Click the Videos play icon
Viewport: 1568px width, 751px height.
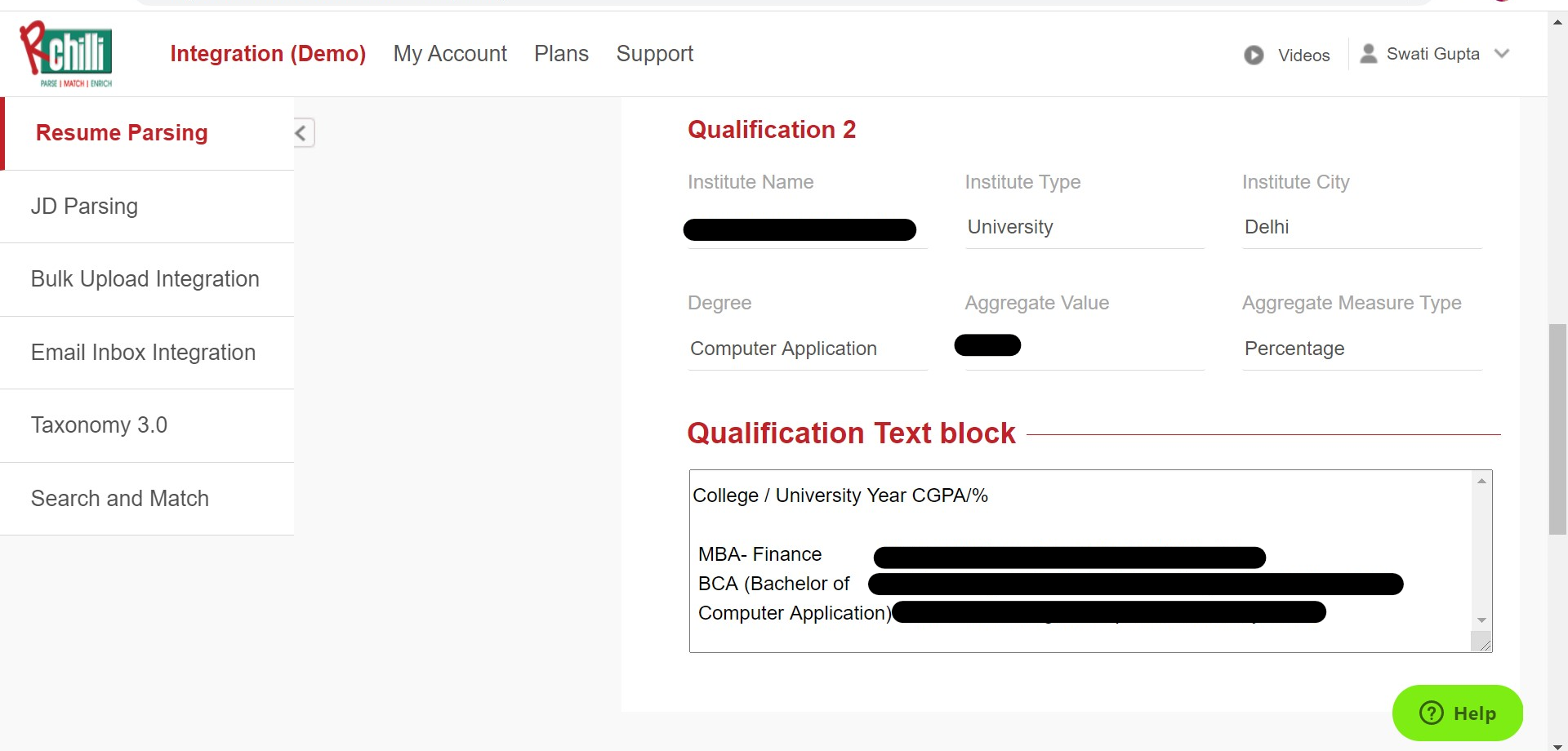[1254, 55]
